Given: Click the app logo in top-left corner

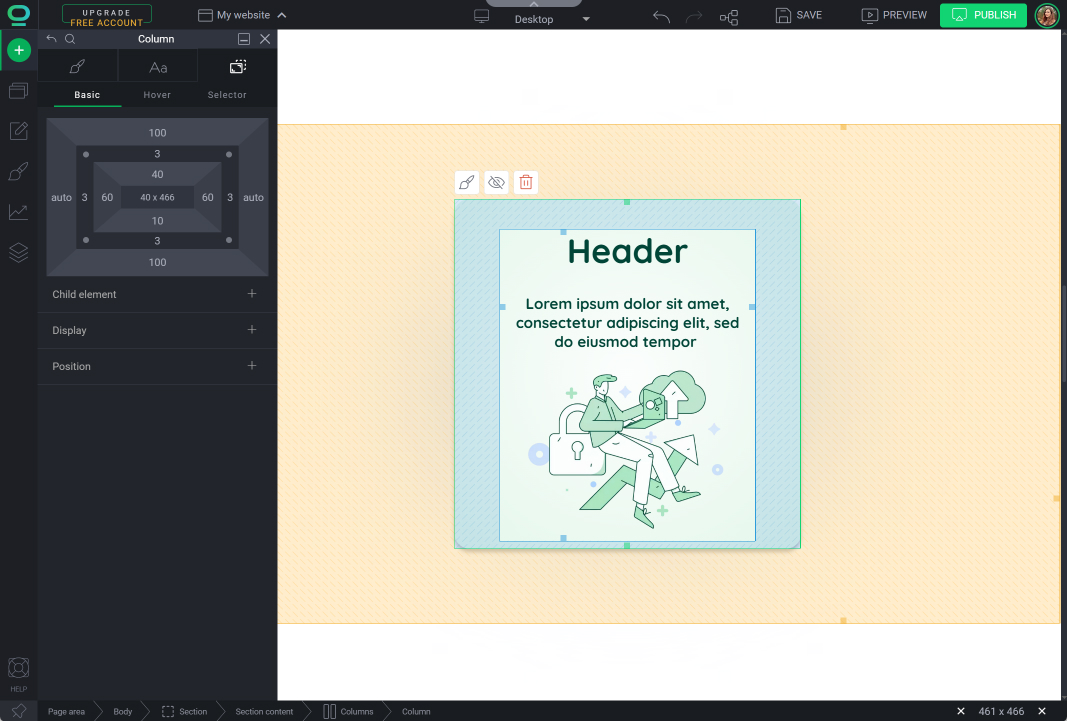Looking at the screenshot, I should point(19,14).
